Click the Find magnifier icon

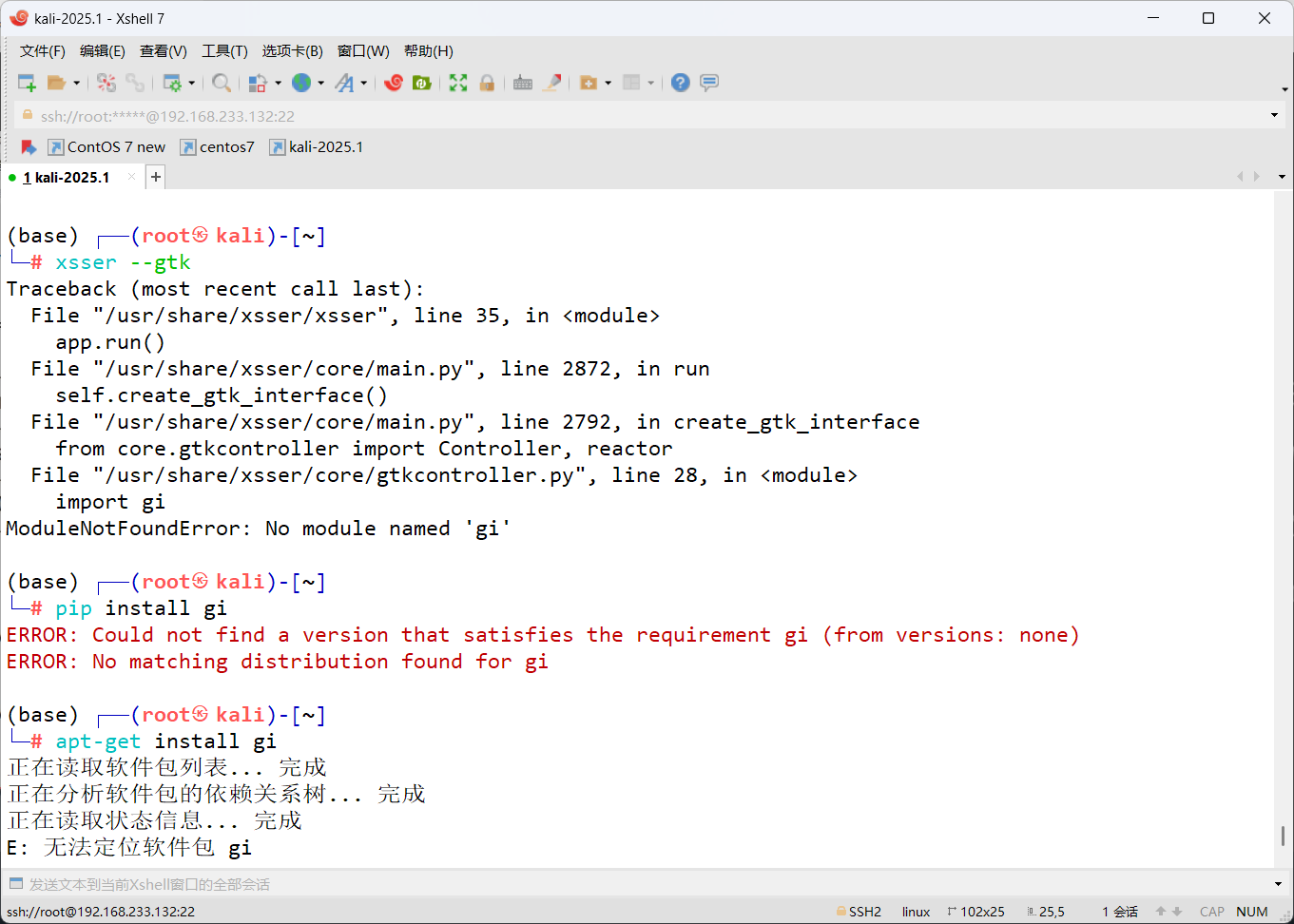coord(222,83)
